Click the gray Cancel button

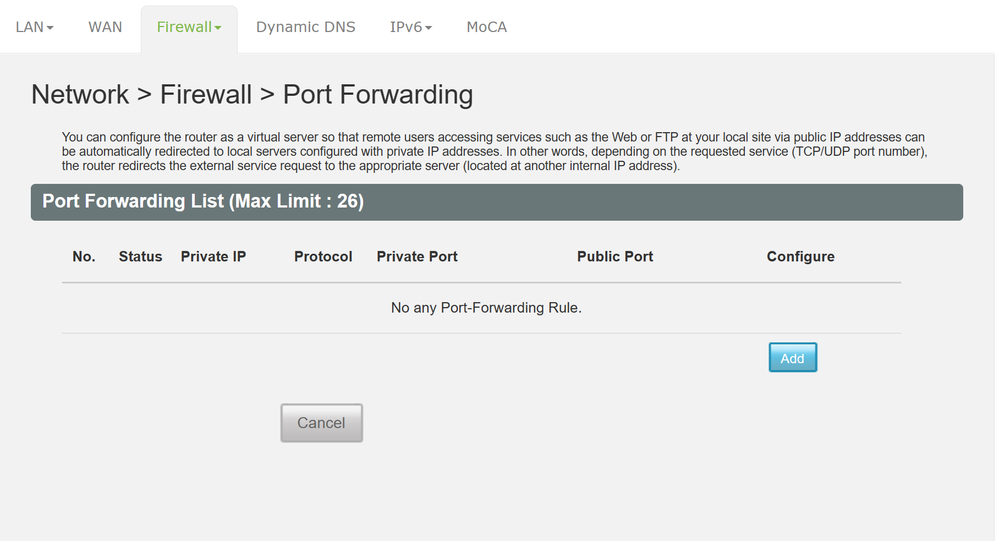click(321, 423)
